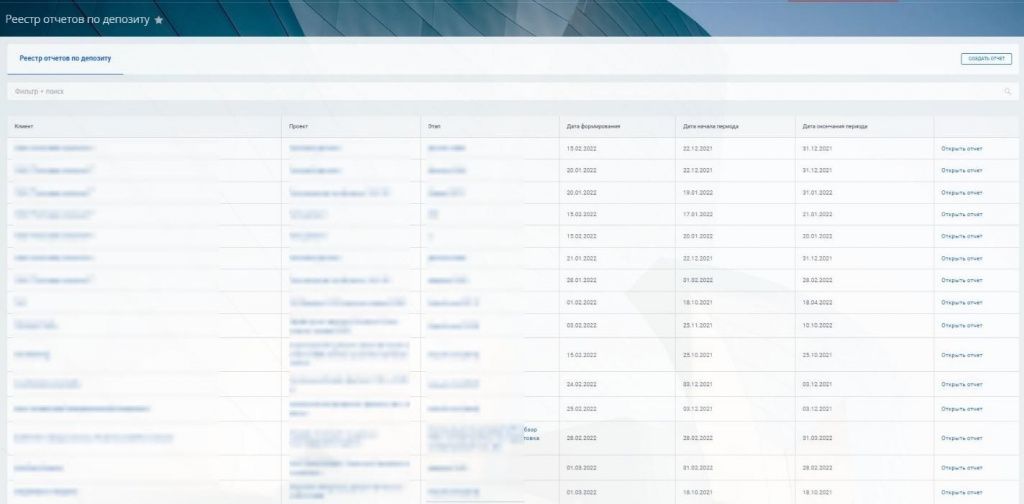Focus the 'Фильтр + поиск' input field
Screen dimensions: 1024x504
[500, 92]
